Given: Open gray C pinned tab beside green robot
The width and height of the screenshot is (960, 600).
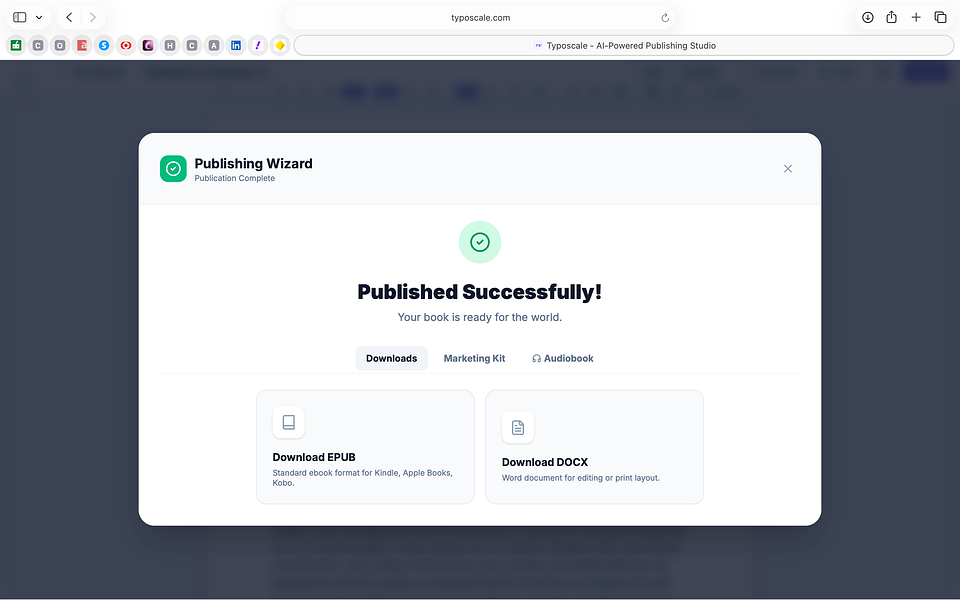Looking at the screenshot, I should click(x=38, y=45).
